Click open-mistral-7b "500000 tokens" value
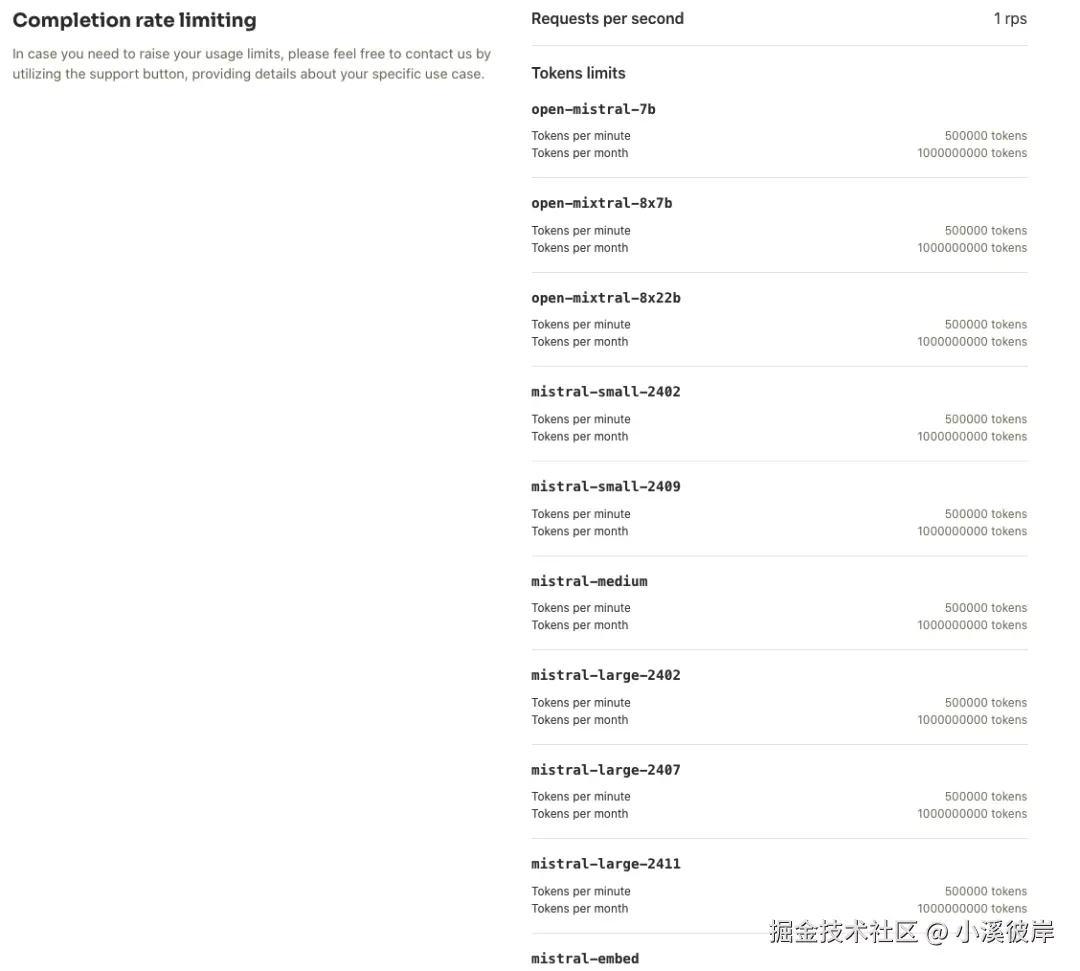This screenshot has height=971, width=1080. pos(986,136)
